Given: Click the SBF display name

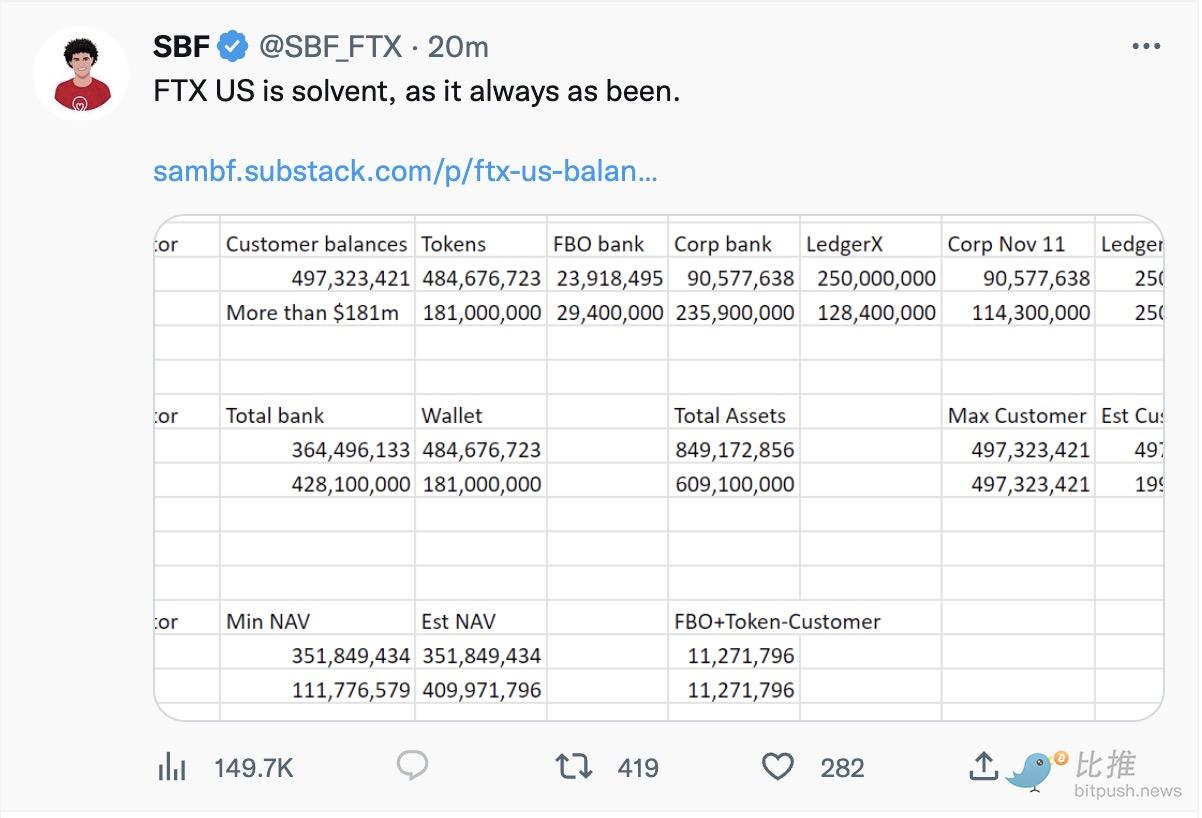Looking at the screenshot, I should click(x=182, y=46).
